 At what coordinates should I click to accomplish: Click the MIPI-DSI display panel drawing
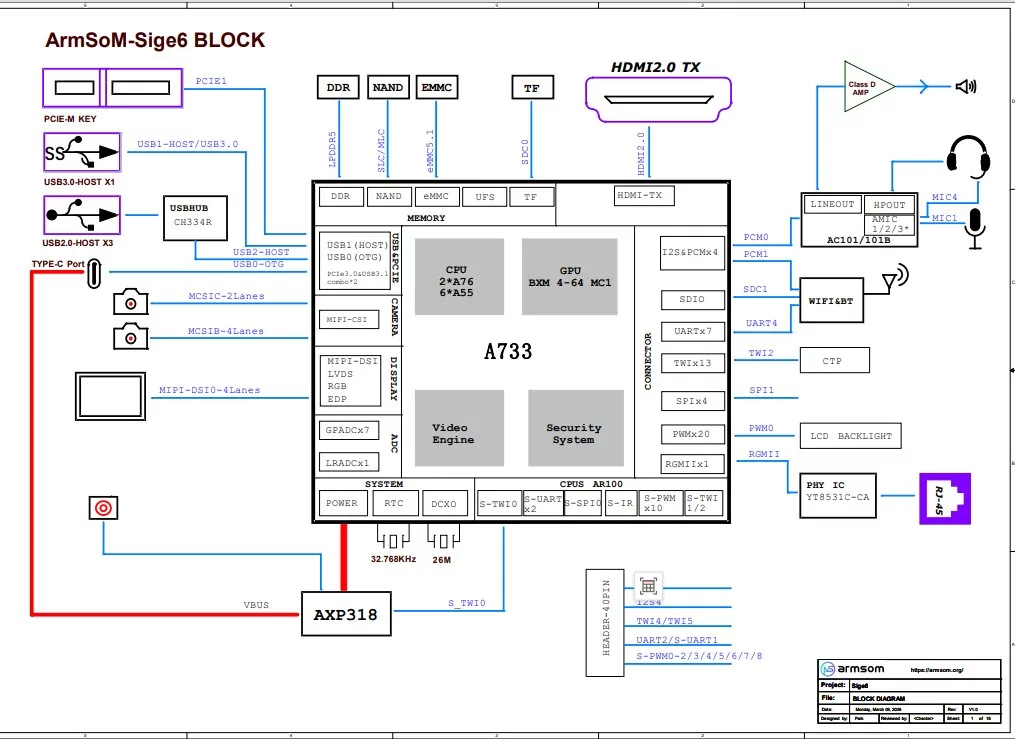click(109, 396)
